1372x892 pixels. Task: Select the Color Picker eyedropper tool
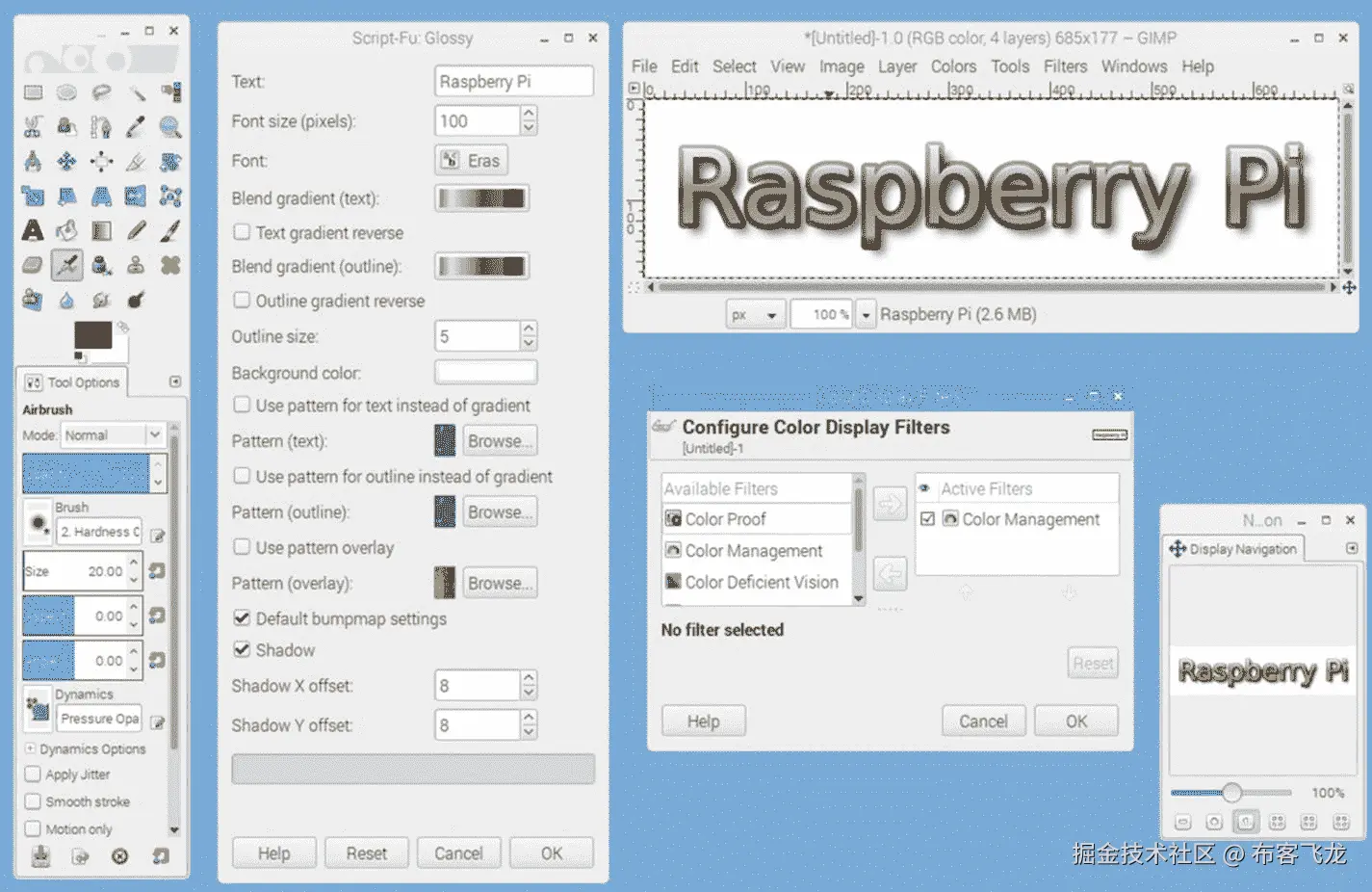point(136,127)
